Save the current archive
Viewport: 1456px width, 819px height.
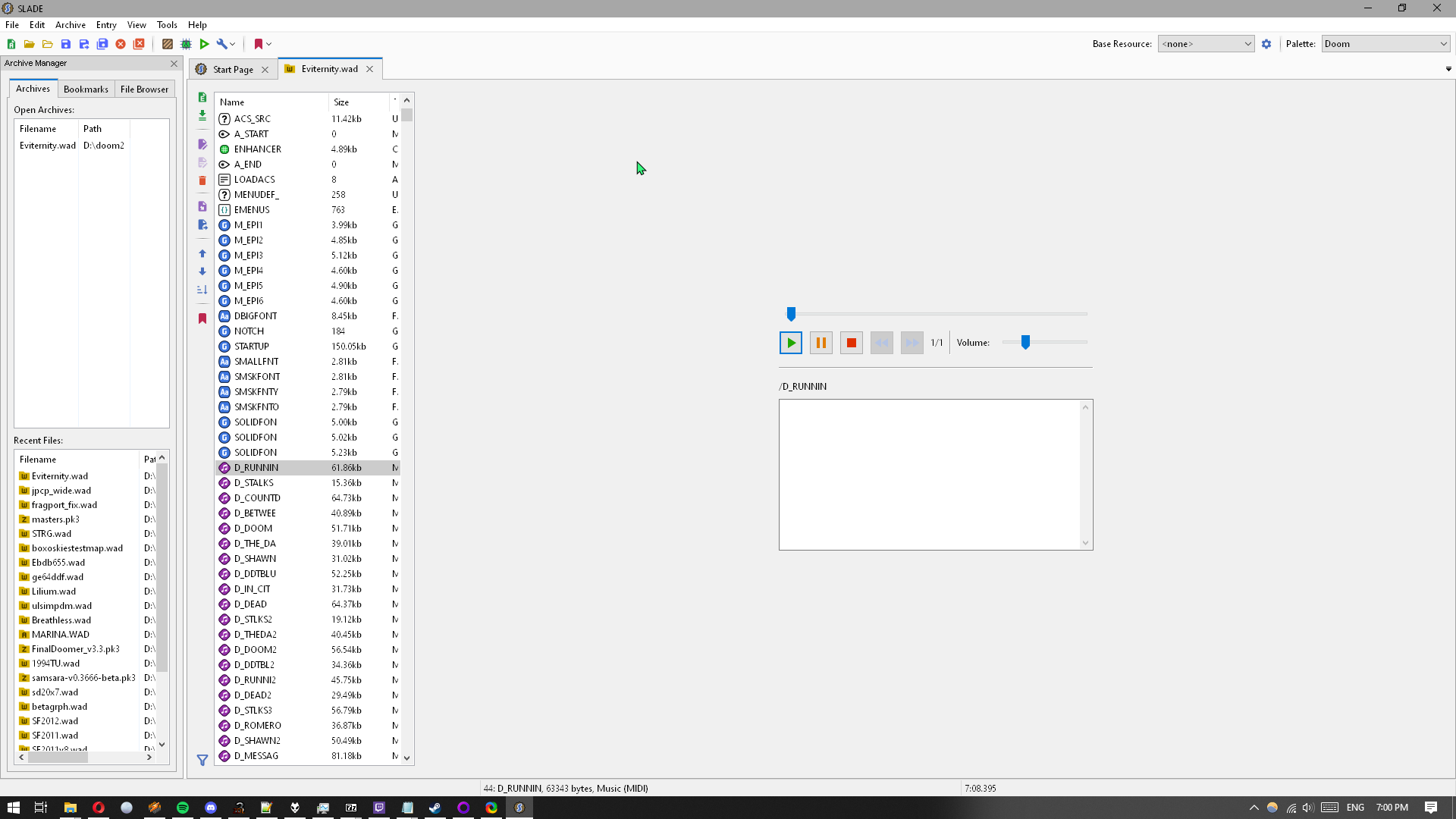pyautogui.click(x=66, y=44)
